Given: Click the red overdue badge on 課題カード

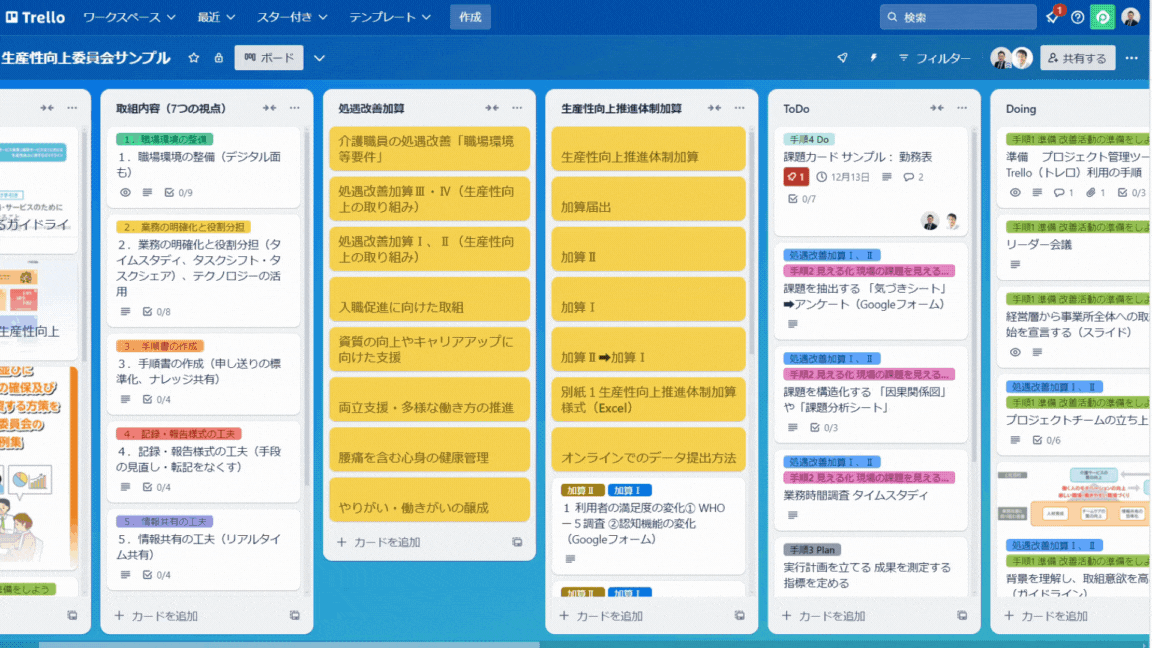Looking at the screenshot, I should pos(796,177).
